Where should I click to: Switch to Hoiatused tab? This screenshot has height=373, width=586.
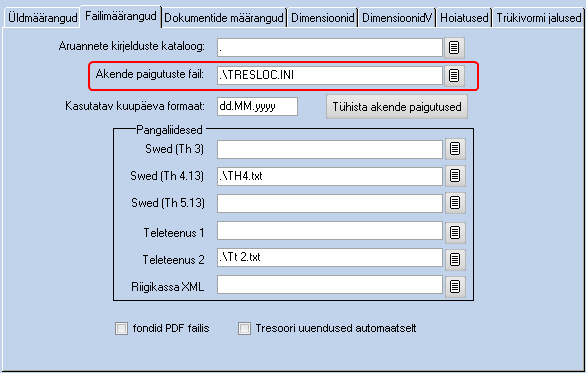coord(464,18)
